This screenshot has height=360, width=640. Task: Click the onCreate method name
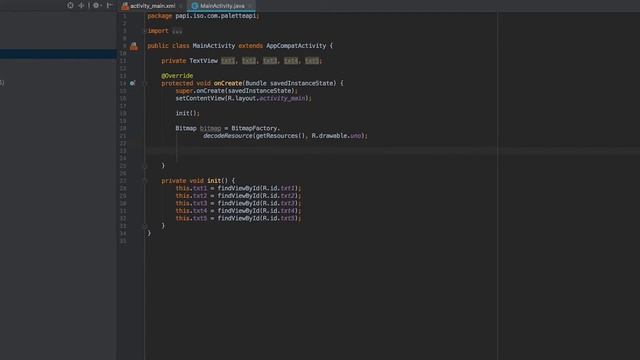[x=228, y=83]
